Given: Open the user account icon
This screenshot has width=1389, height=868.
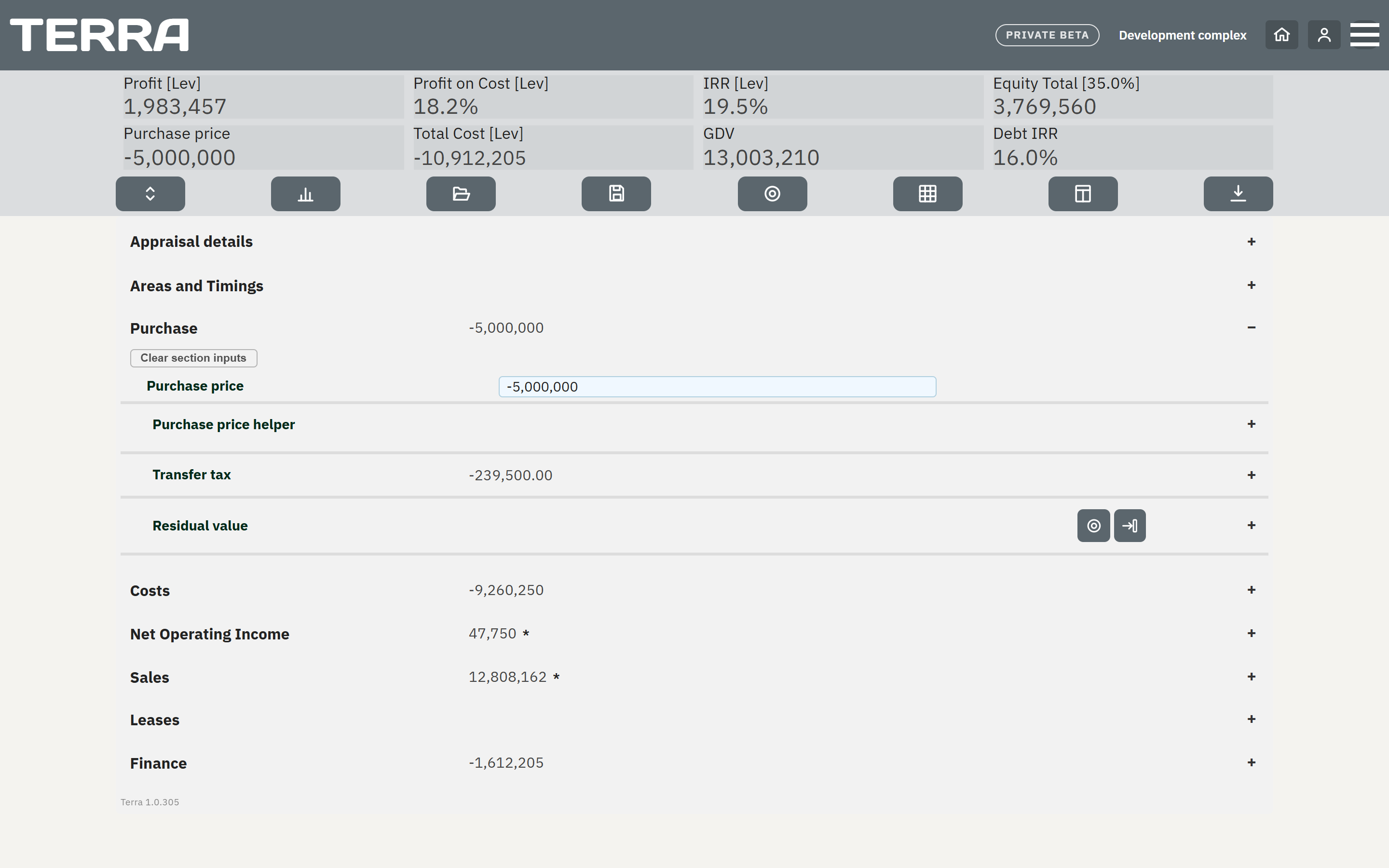Looking at the screenshot, I should tap(1324, 35).
